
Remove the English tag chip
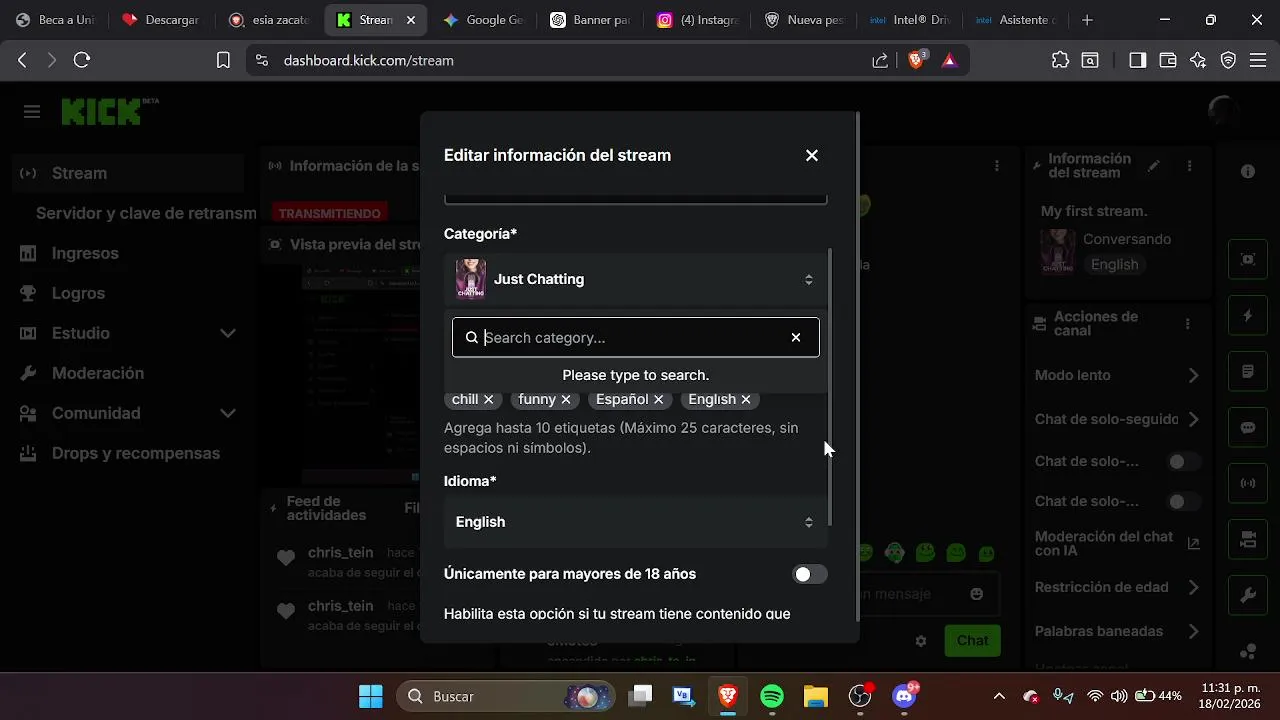coord(746,399)
